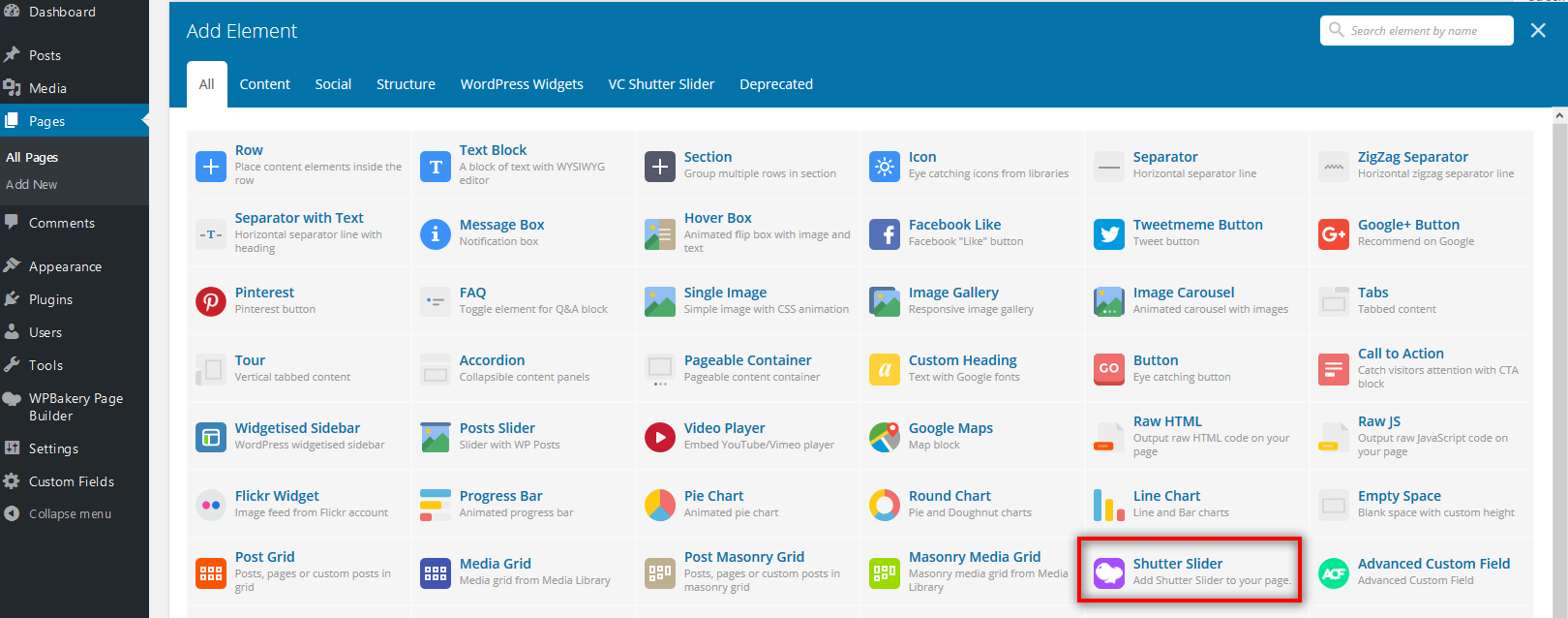Click the Image Gallery icon
Image resolution: width=1568 pixels, height=618 pixels.
tap(885, 302)
